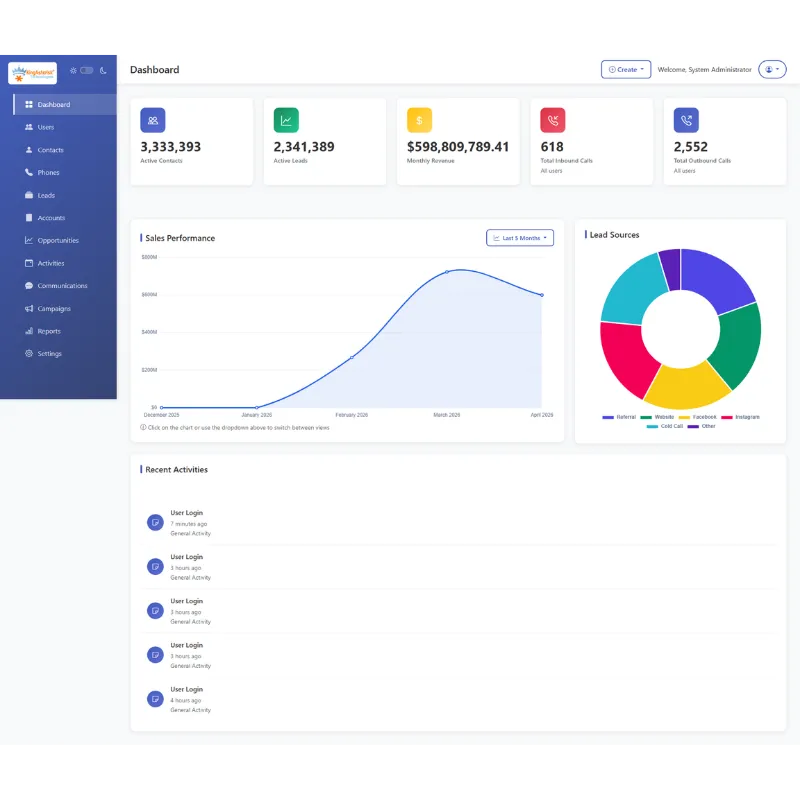Click the sun light-mode icon
Screen dimensions: 800x800
click(x=73, y=70)
